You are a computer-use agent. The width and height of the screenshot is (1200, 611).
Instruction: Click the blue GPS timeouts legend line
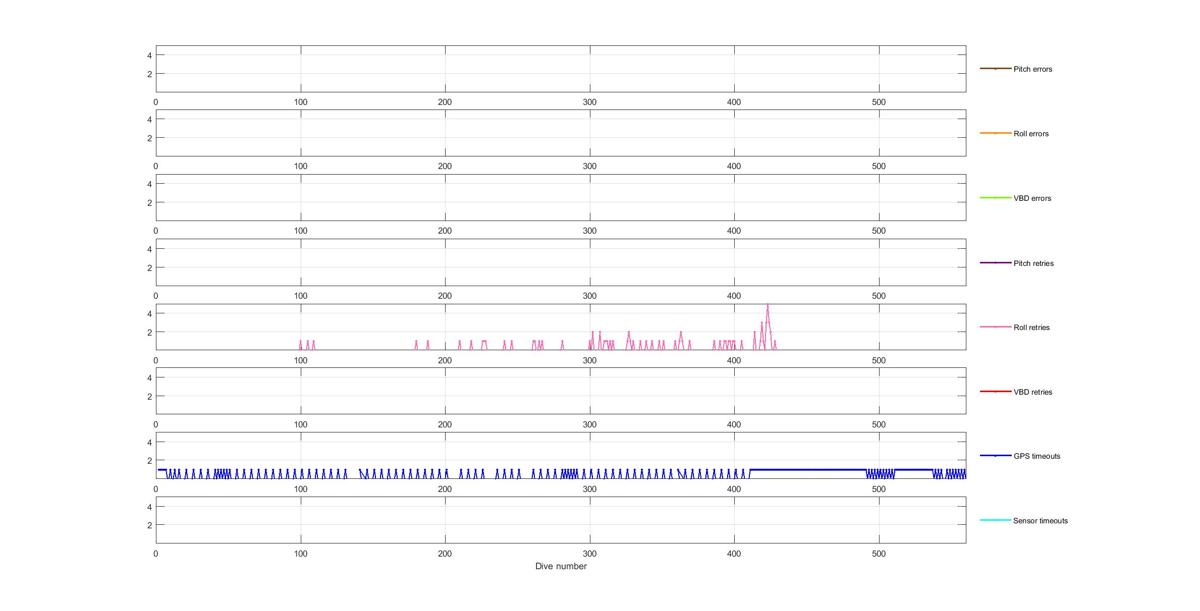tap(995, 456)
